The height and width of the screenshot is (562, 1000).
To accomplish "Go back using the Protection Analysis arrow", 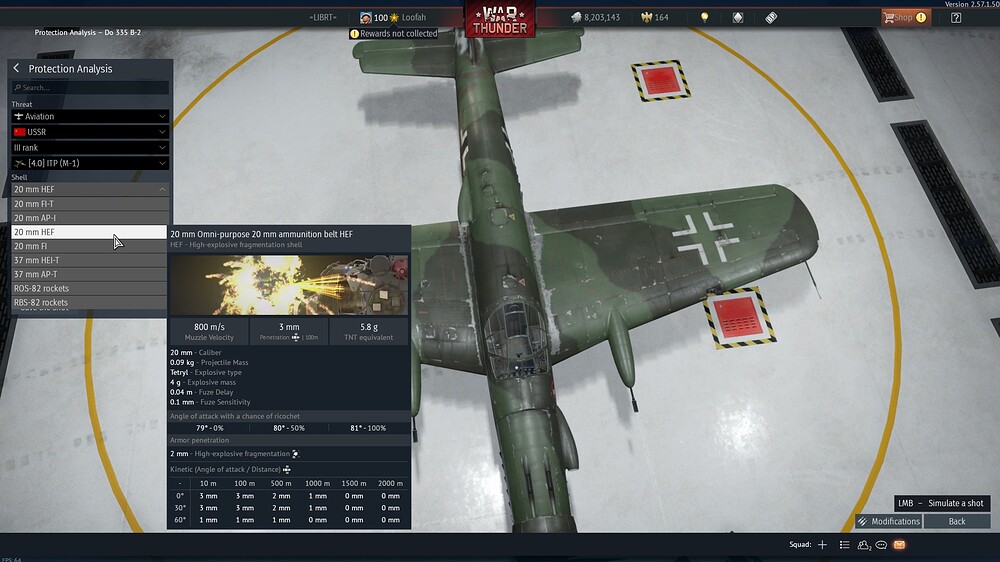I will [17, 68].
